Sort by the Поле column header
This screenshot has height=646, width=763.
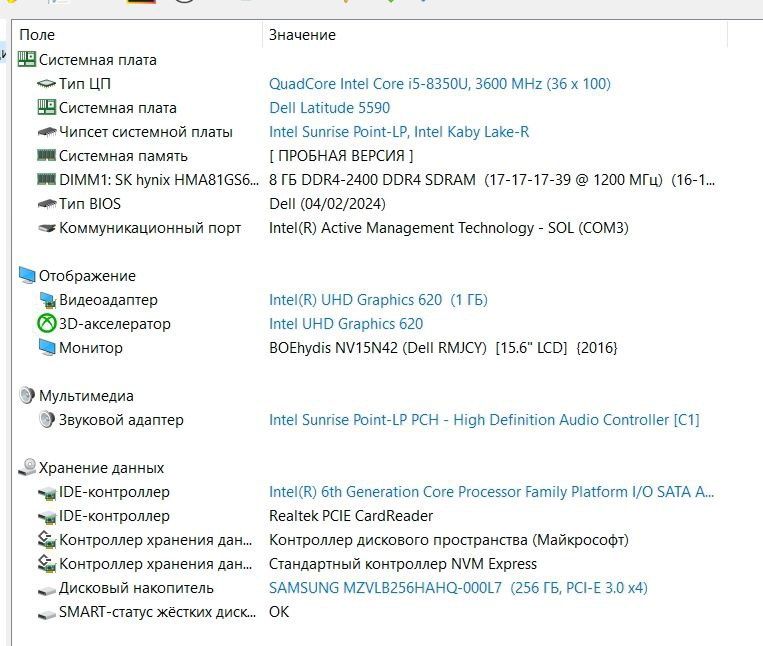37,35
